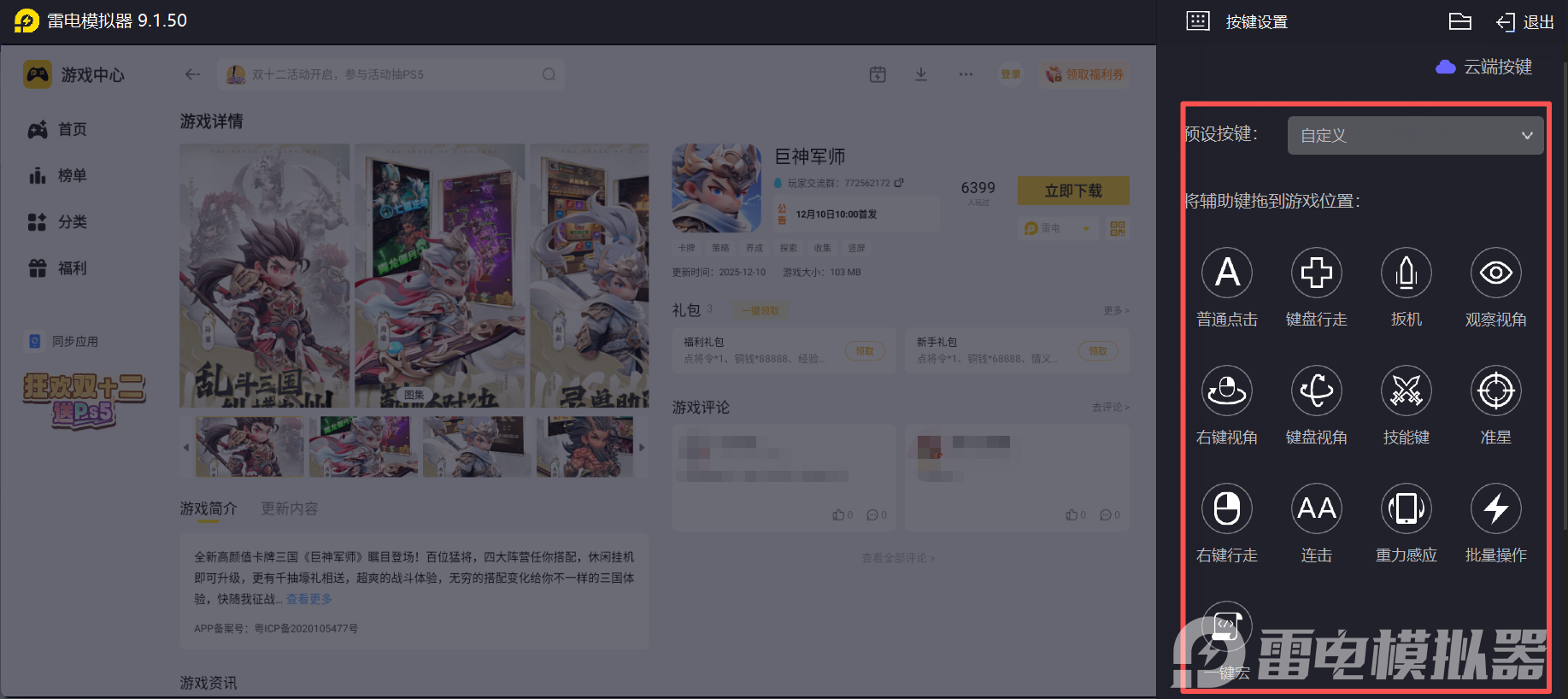1568x699 pixels.
Task: Click next arrow on screenshot thumbnails
Action: (642, 447)
